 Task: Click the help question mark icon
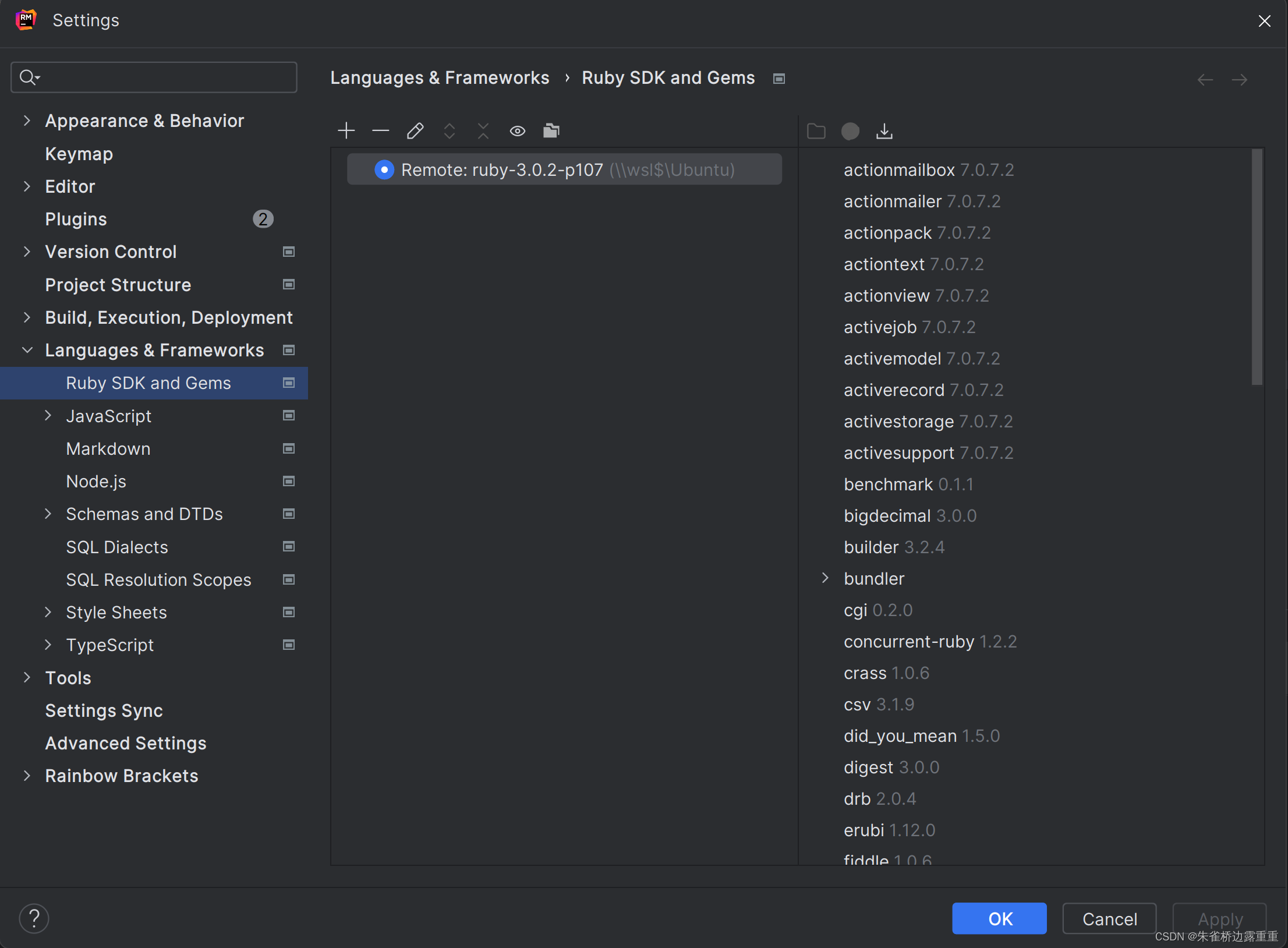[x=34, y=918]
